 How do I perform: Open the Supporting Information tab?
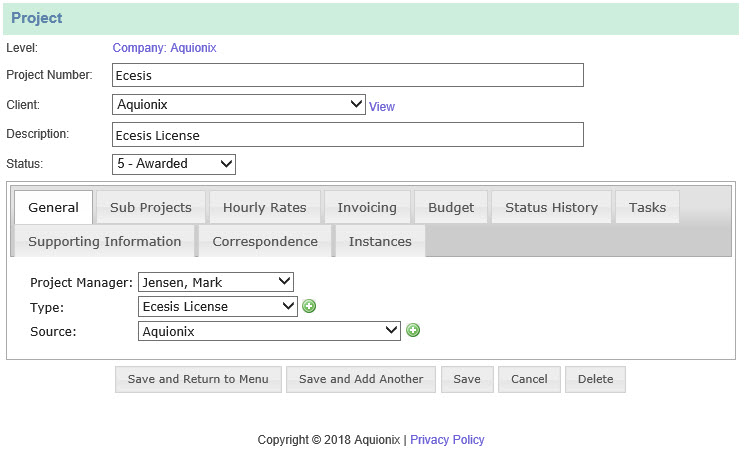[104, 241]
